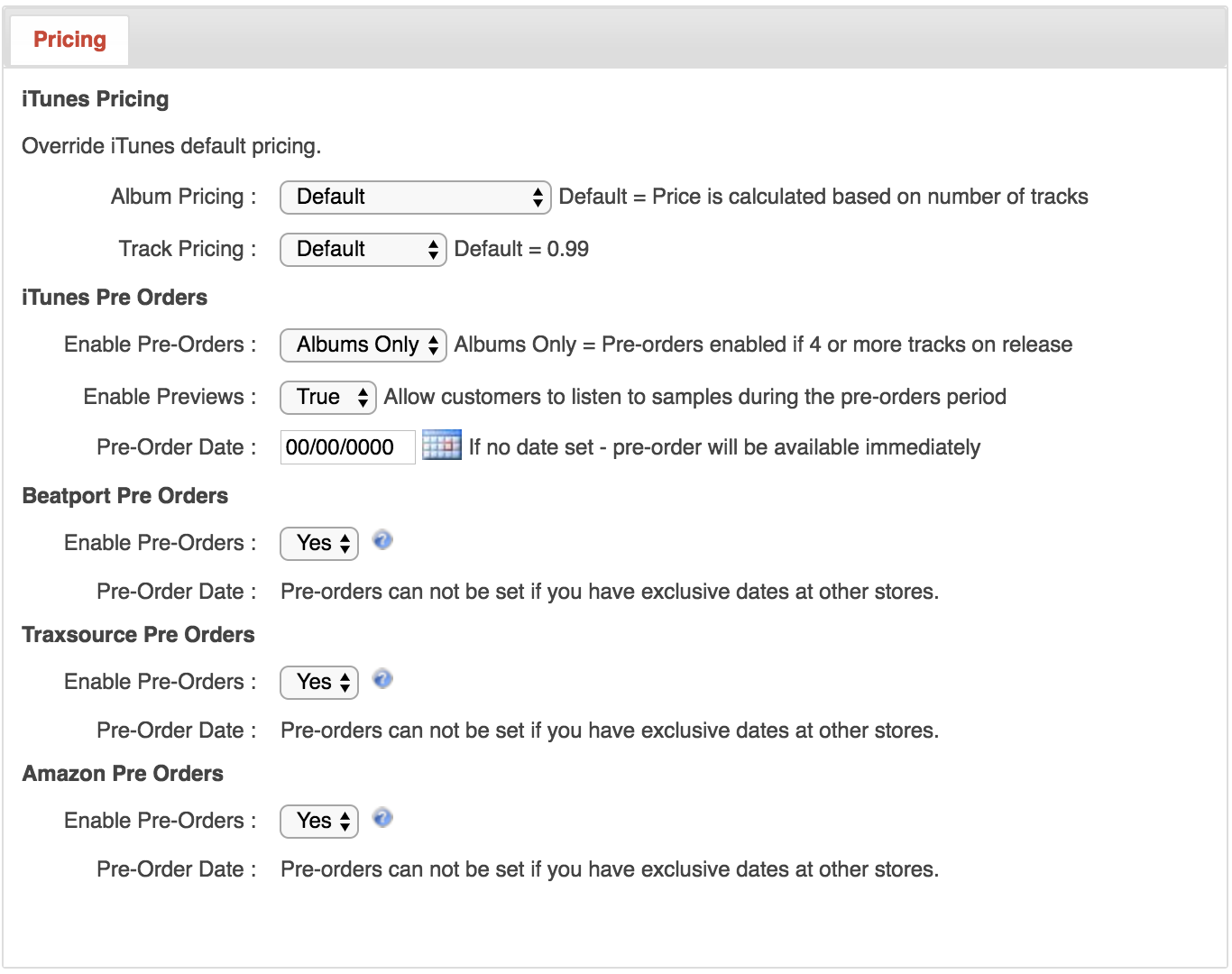Open the Traxsource Enable Pre-Orders dropdown
1232x974 pixels.
319,683
